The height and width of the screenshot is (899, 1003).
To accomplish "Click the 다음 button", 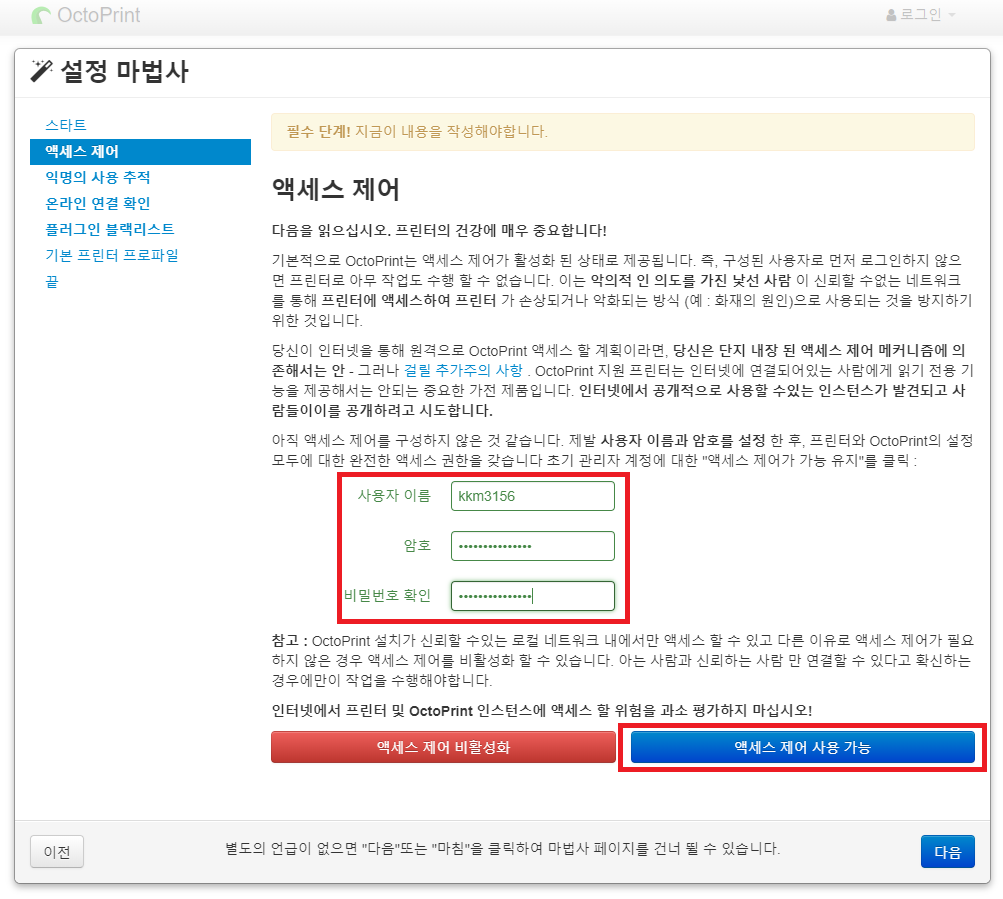I will (947, 852).
